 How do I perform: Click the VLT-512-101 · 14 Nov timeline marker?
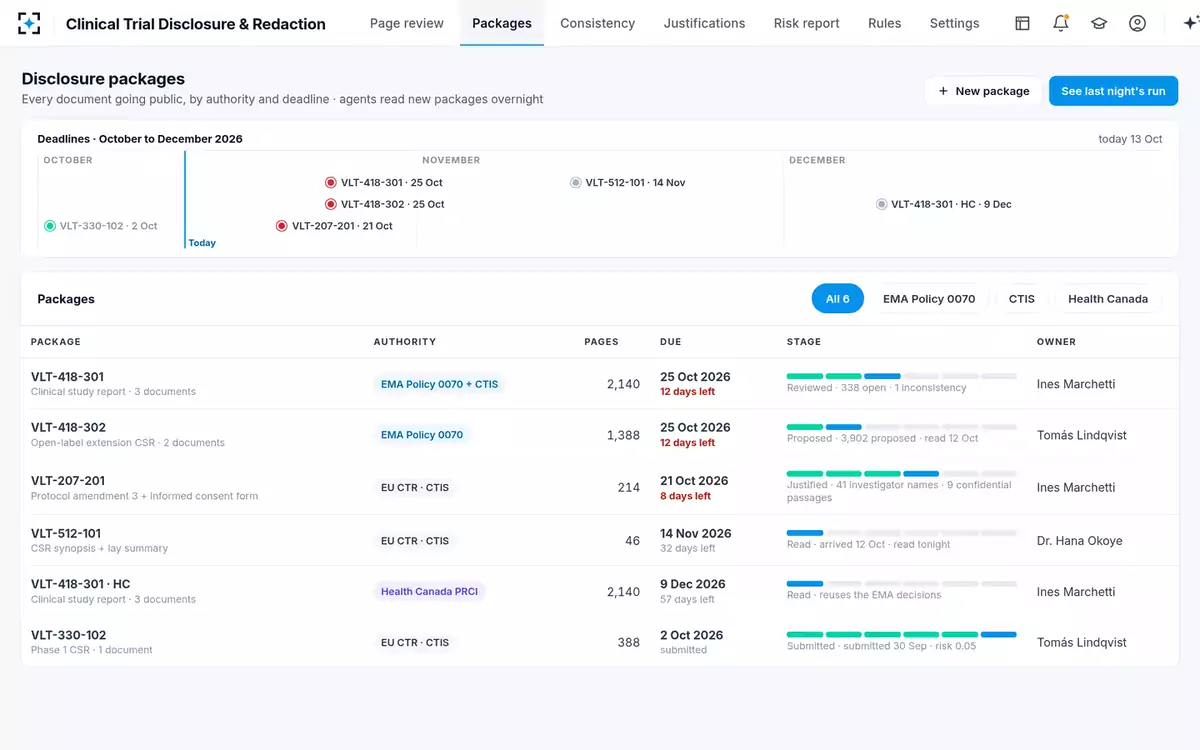pos(628,183)
